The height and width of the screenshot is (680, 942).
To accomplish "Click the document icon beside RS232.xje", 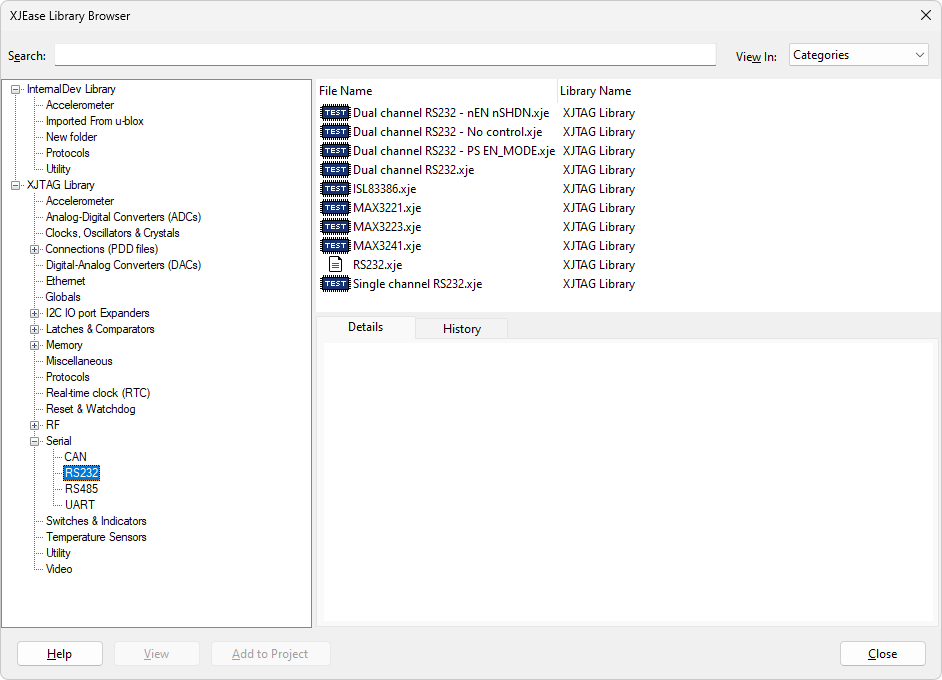I will tap(336, 265).
